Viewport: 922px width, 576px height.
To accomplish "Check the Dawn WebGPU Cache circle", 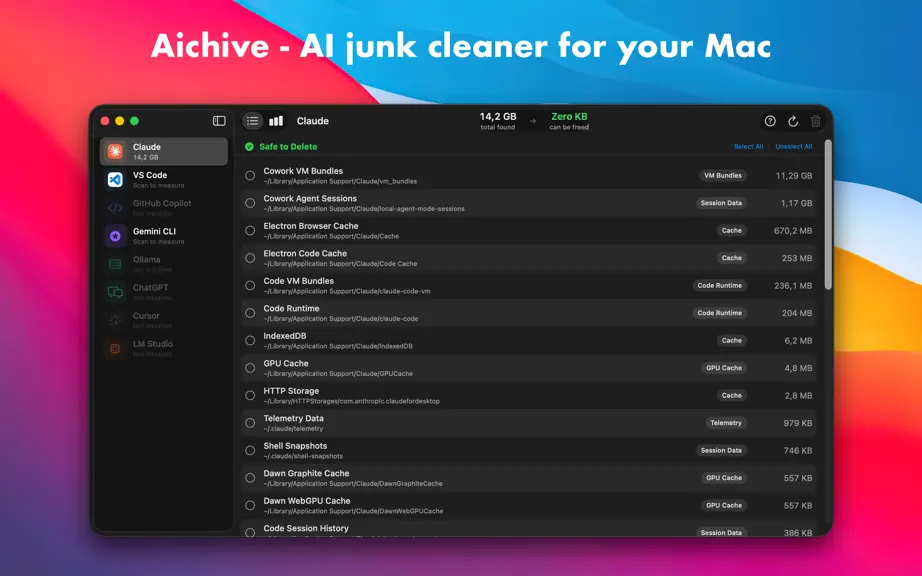I will point(250,505).
